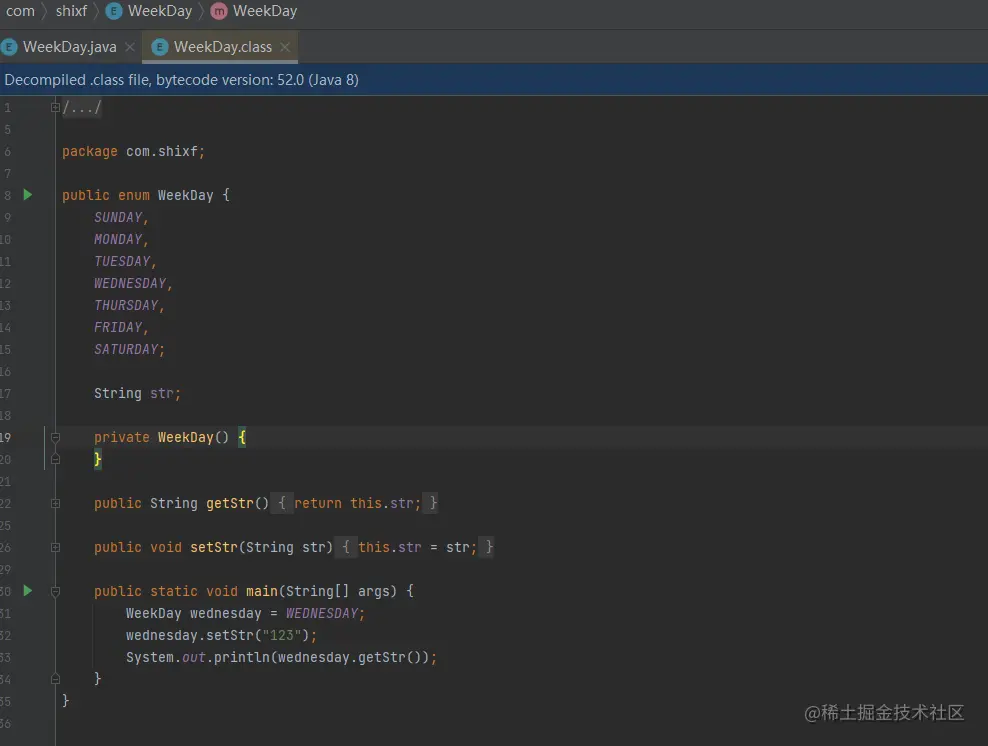The height and width of the screenshot is (746, 988).
Task: Click the 'String str;' field declaration
Action: tap(137, 393)
